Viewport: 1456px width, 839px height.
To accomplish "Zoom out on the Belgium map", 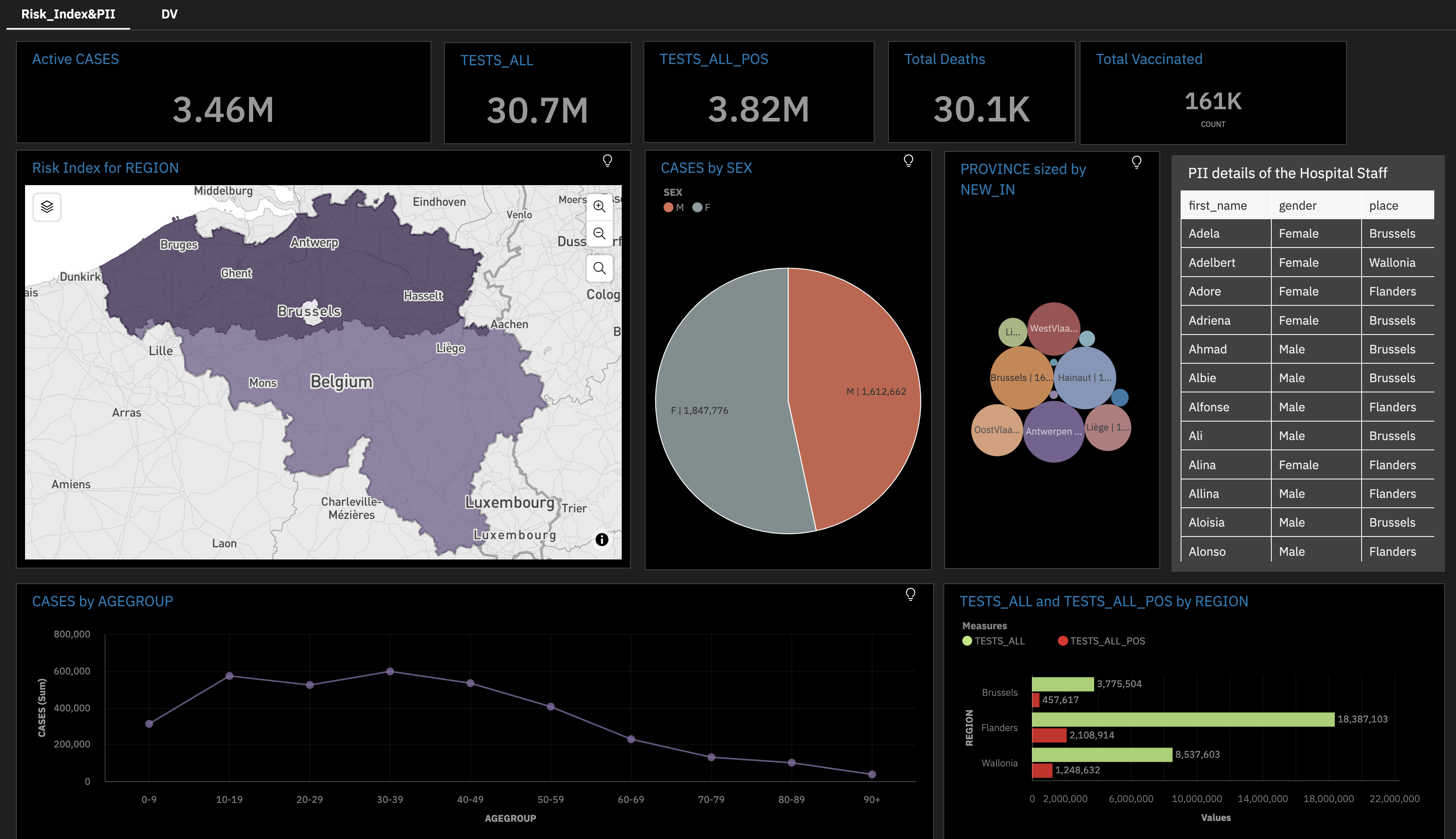I will tap(599, 234).
